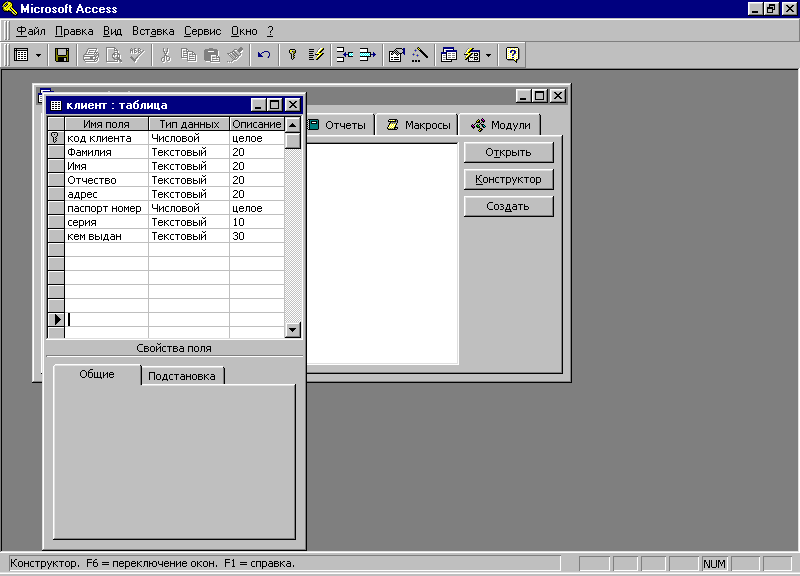Viewport: 800px width, 576px height.
Task: Click the 'Тип данных' column header
Action: [x=189, y=124]
